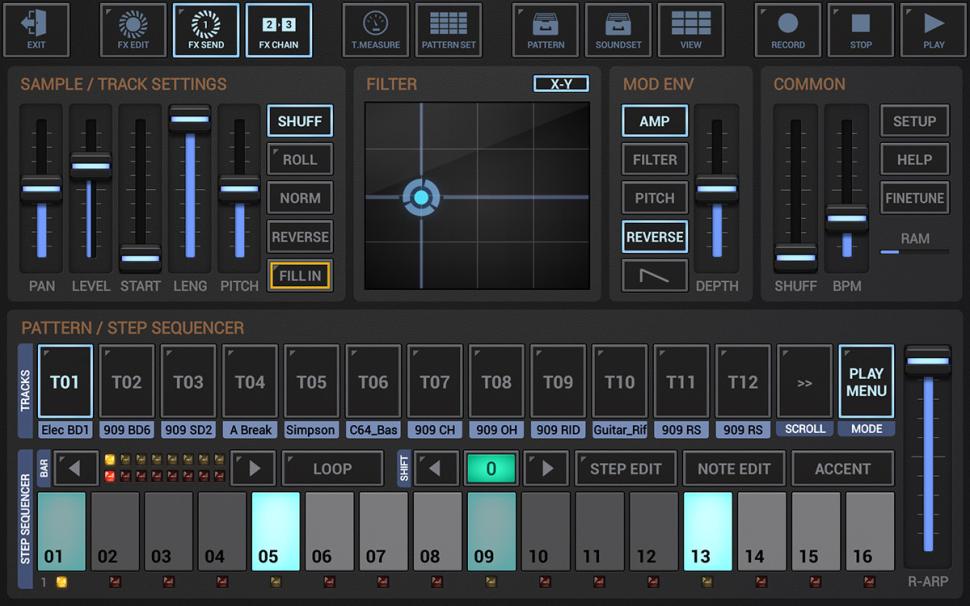Toggle the SHUFF sample option

click(300, 121)
